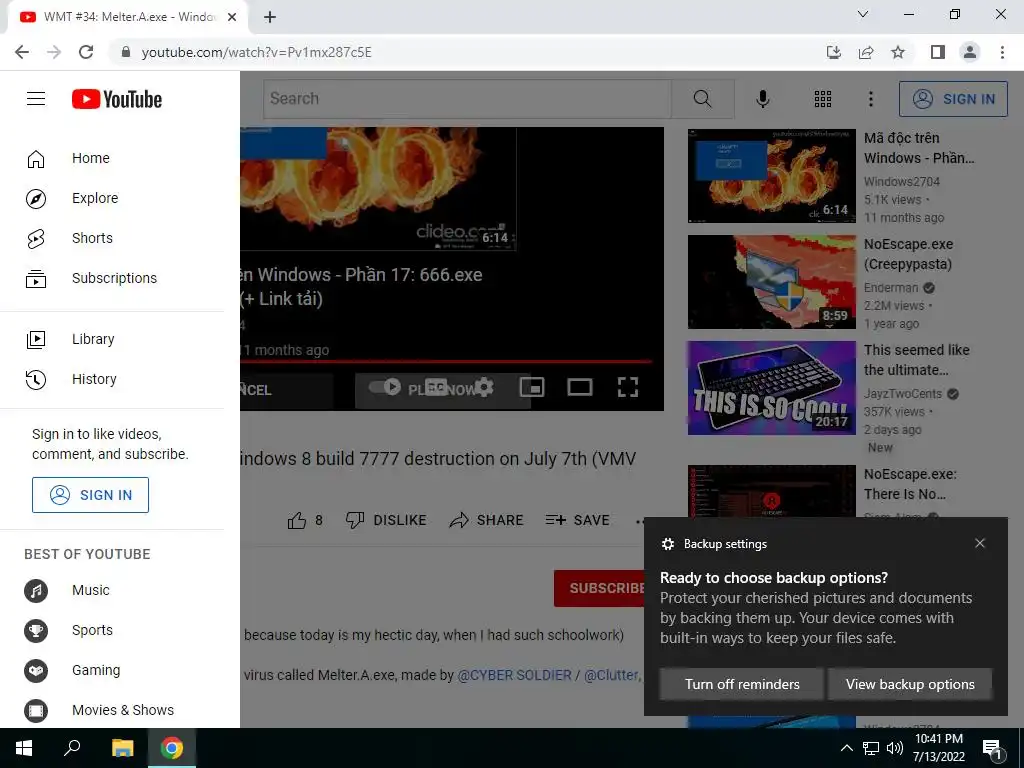Dismiss the Backup settings notification
Viewport: 1024px width, 768px height.
[x=980, y=543]
